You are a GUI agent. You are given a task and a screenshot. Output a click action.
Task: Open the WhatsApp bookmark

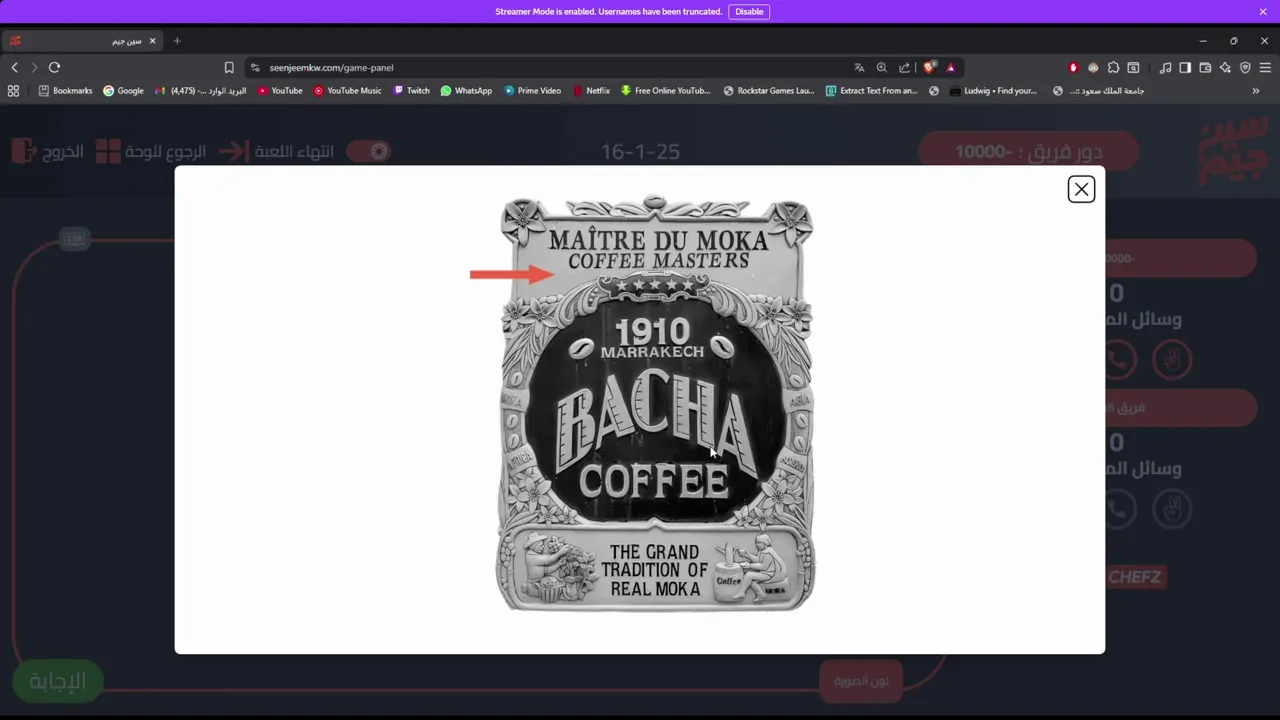pos(466,90)
